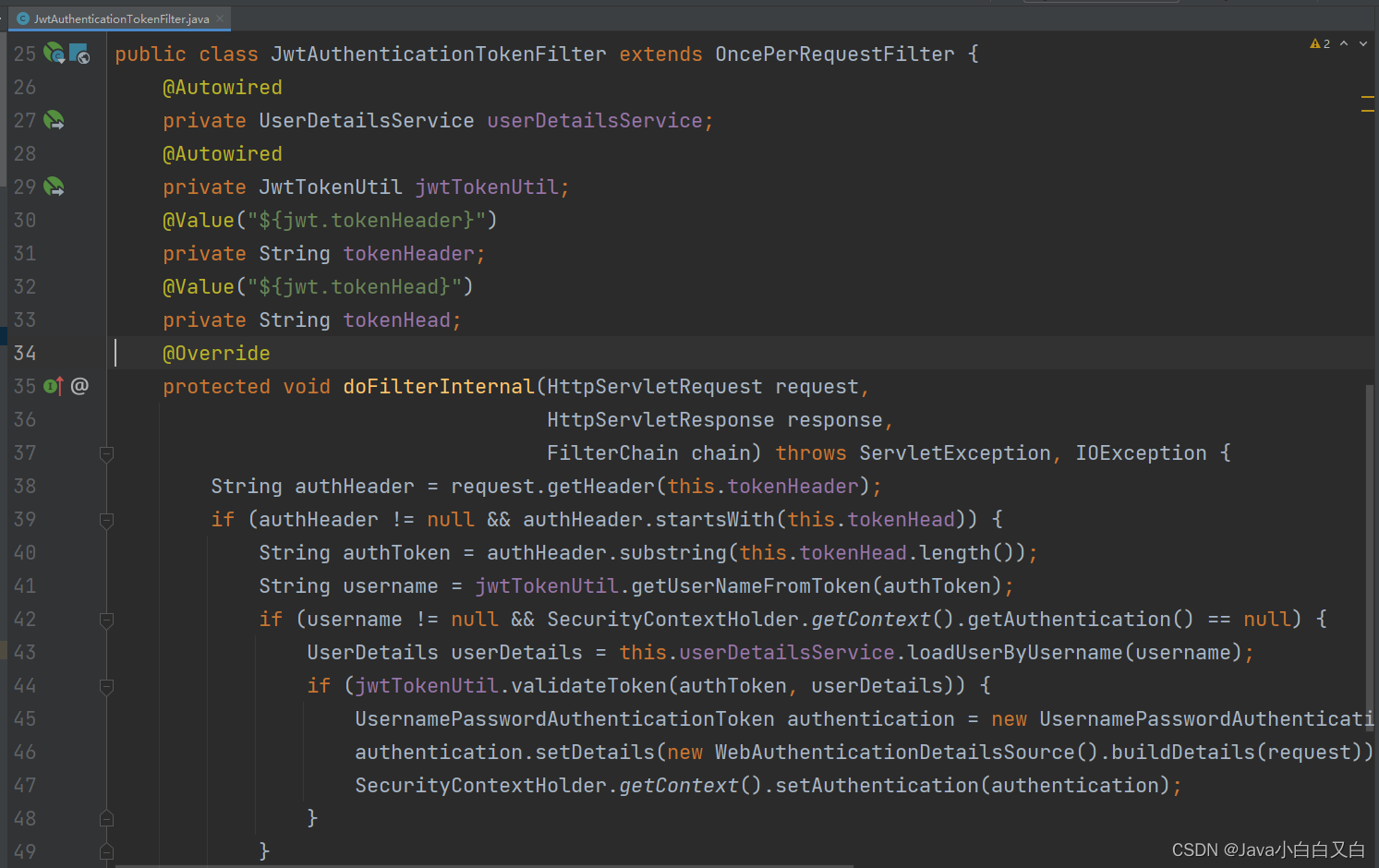Click the Java class icon in the file tab
This screenshot has width=1379, height=868.
22,18
